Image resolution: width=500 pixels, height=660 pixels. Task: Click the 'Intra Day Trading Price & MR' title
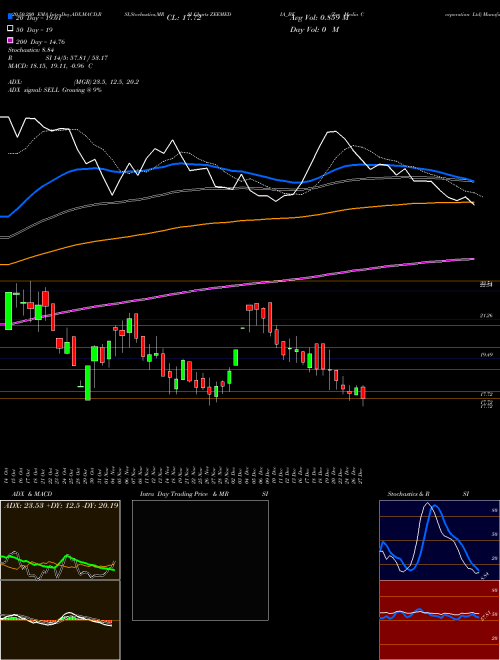pos(185,494)
